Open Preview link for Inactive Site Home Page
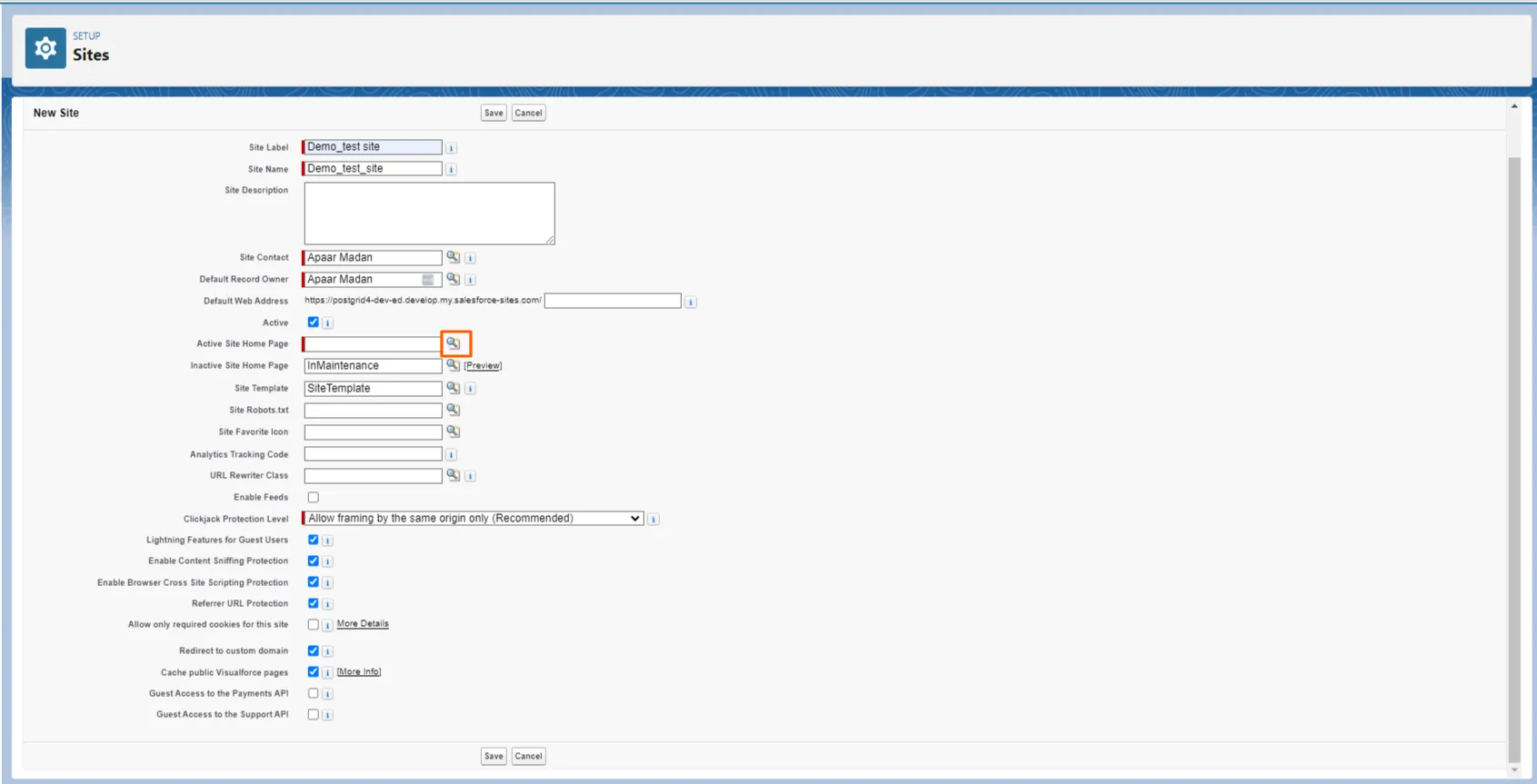The image size is (1537, 784). coord(483,366)
